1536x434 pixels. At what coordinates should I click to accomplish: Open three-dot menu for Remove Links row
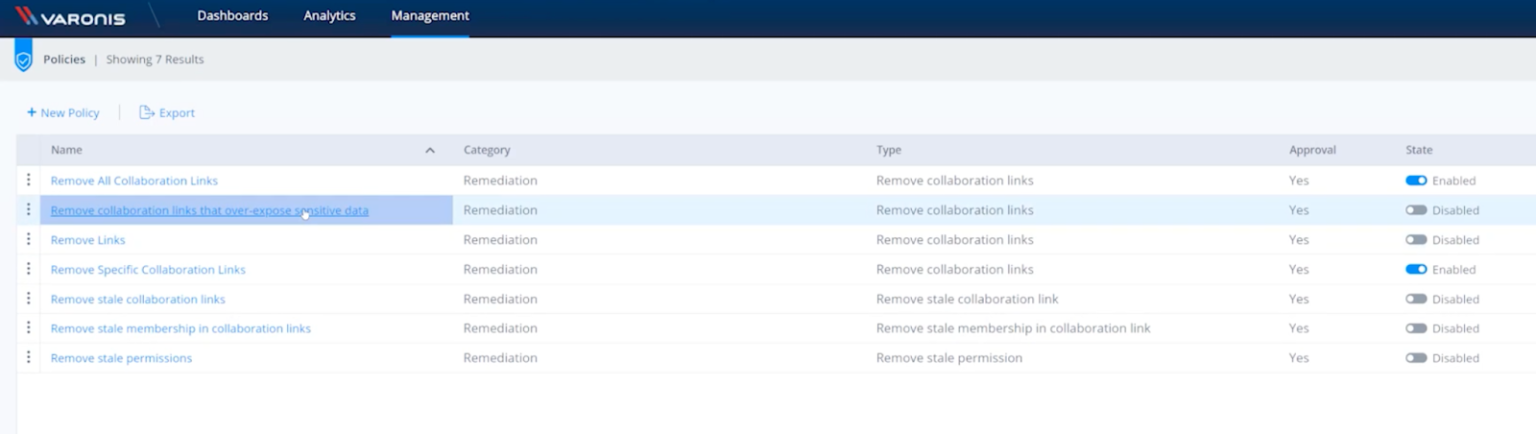[x=28, y=240]
